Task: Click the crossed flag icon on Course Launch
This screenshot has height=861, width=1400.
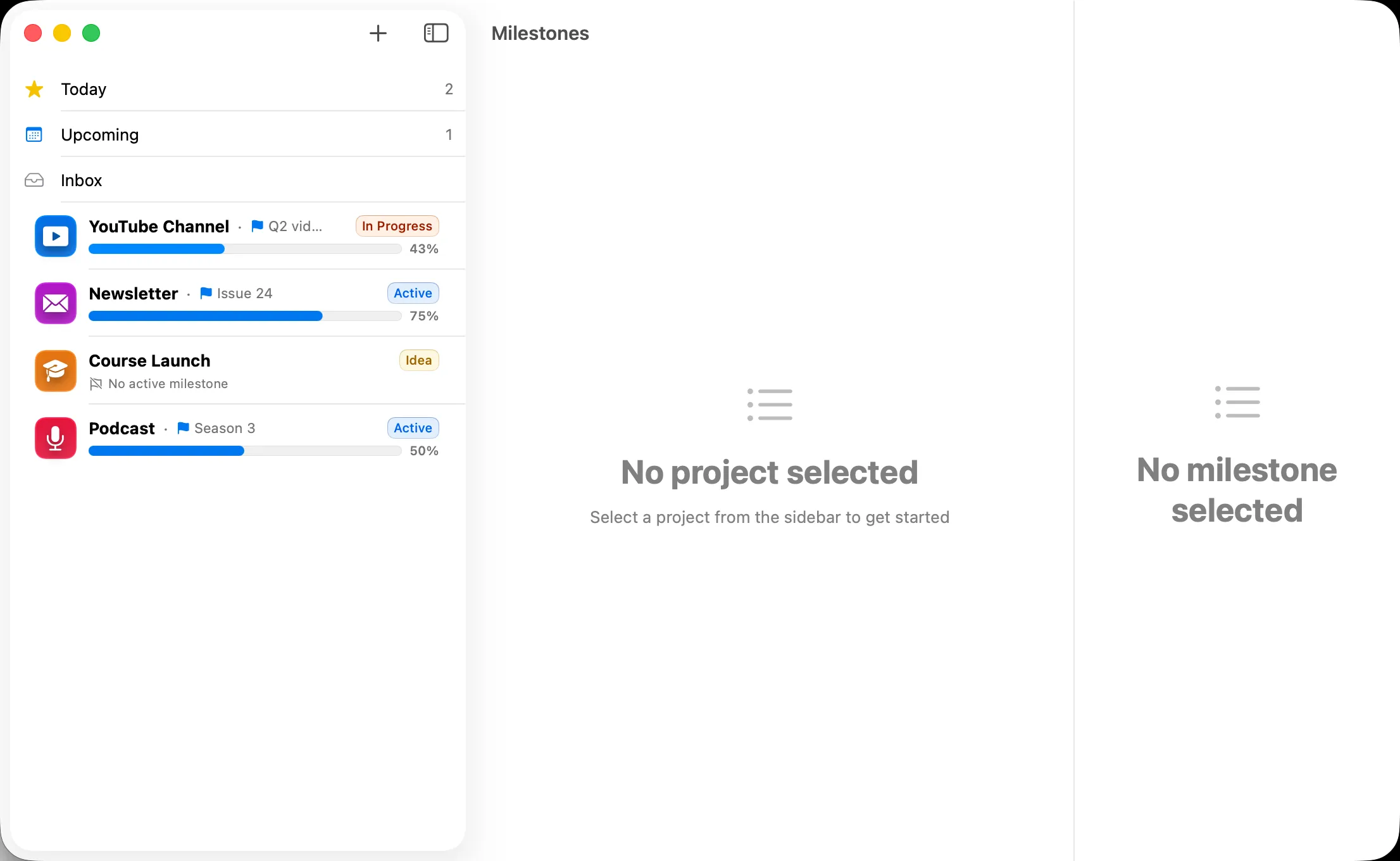Action: (x=96, y=384)
